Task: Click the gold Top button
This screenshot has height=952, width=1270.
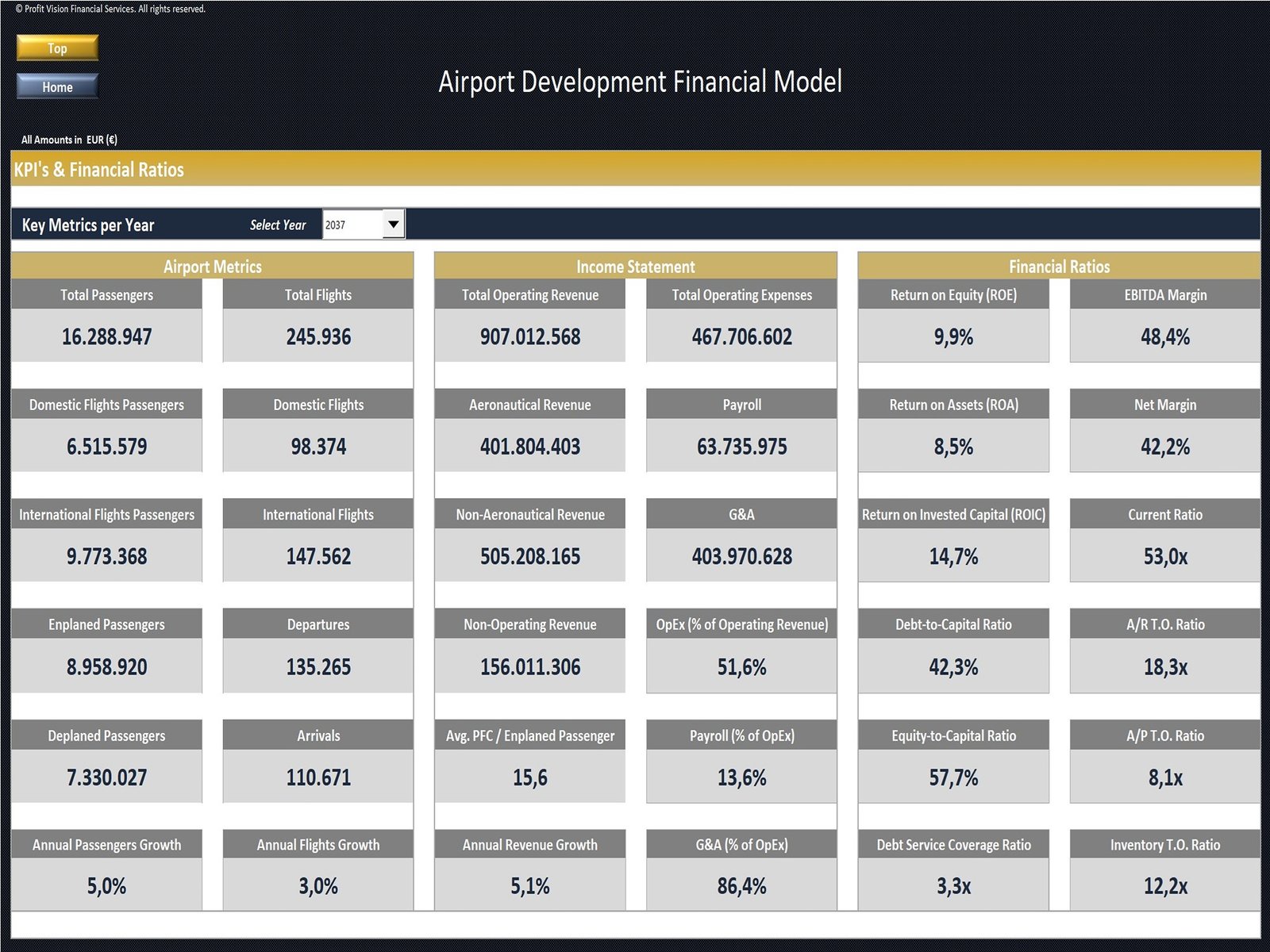Action: pyautogui.click(x=57, y=48)
